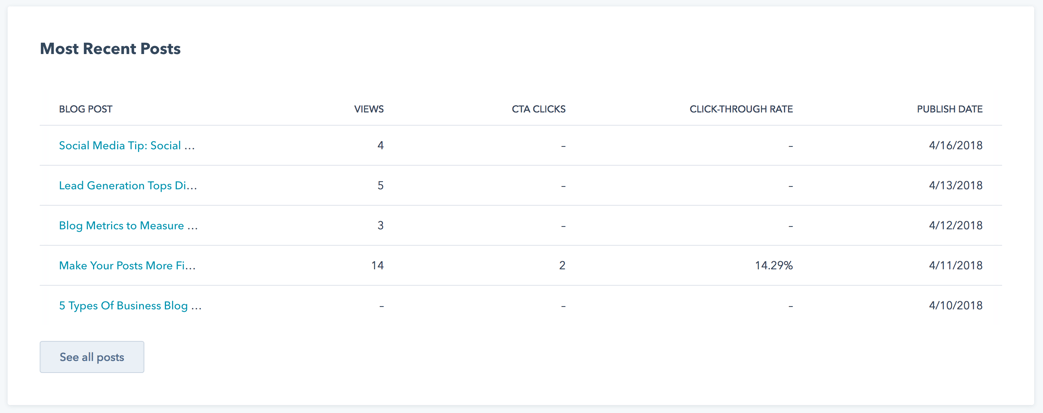Open the 'Blog Metrics to Measure …' post
1043x413 pixels.
128,225
